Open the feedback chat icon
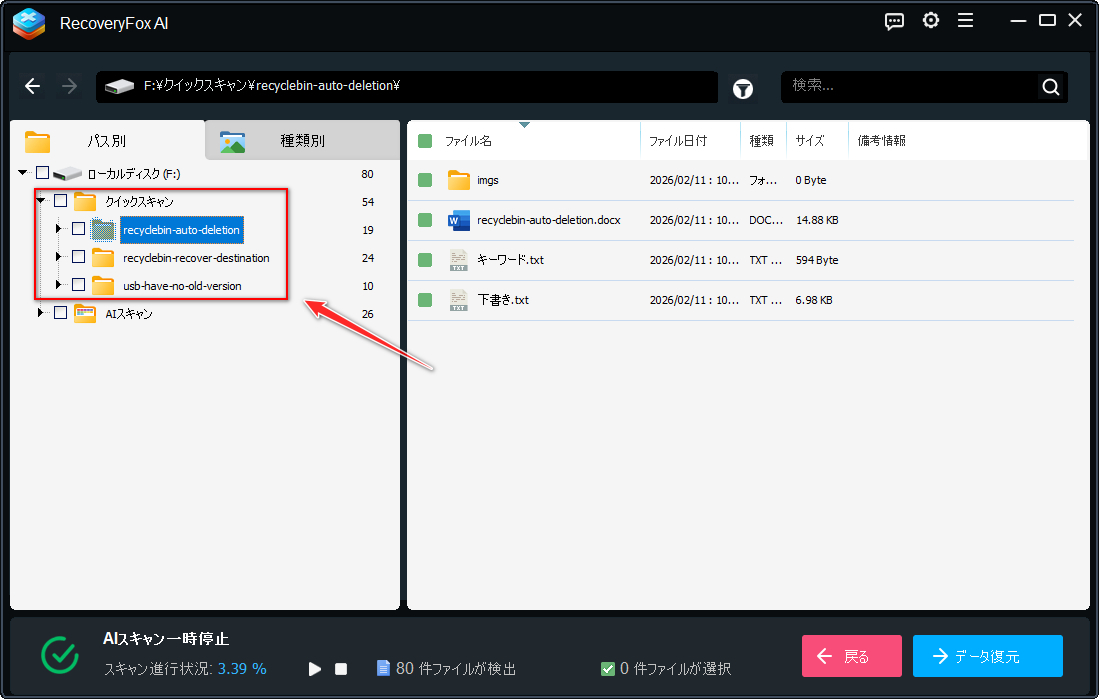 pos(895,21)
